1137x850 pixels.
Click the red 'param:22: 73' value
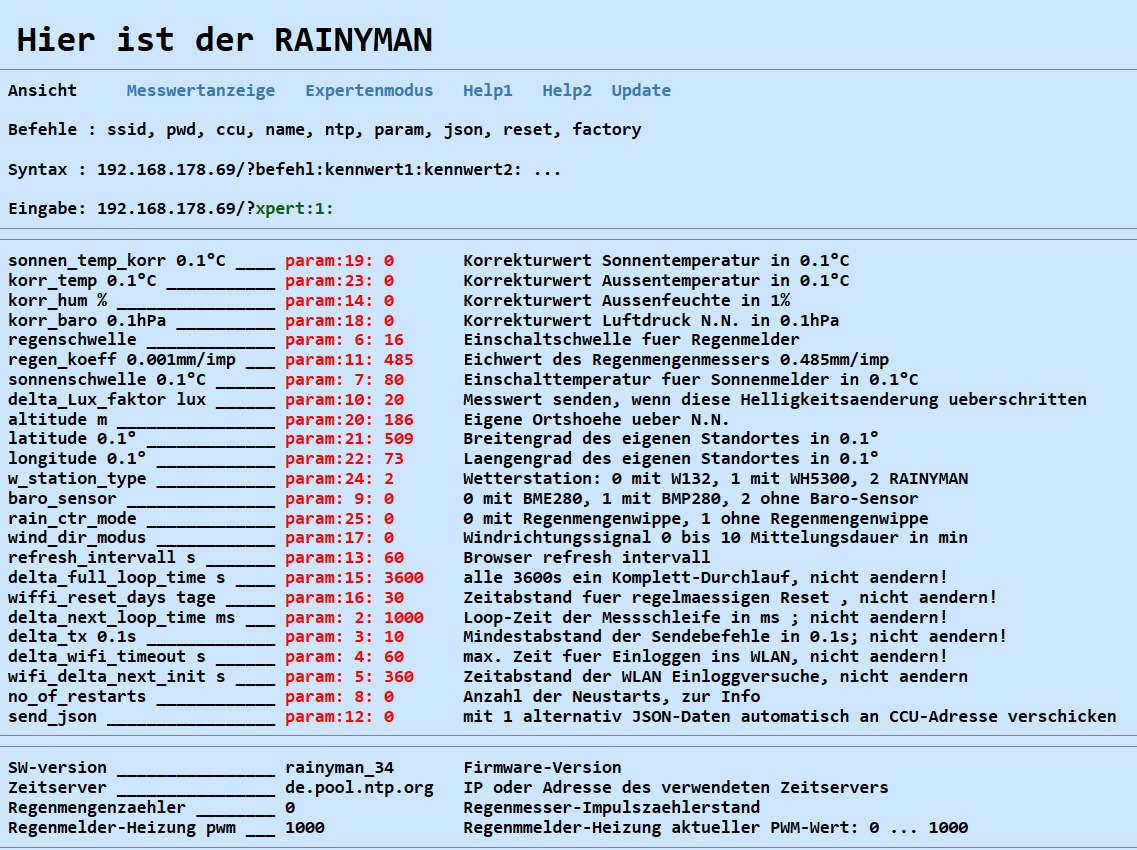tap(344, 458)
